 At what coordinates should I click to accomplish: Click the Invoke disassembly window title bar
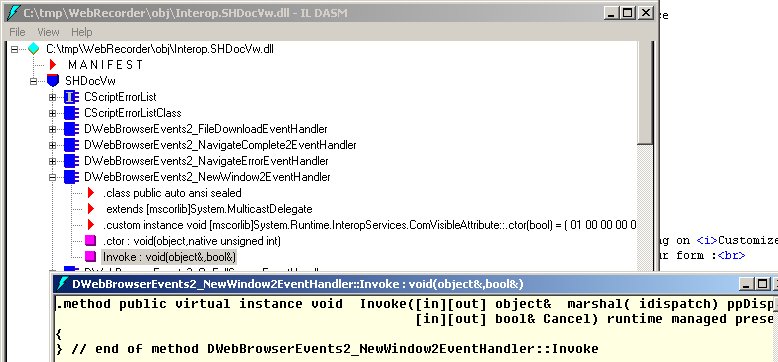pos(415,284)
